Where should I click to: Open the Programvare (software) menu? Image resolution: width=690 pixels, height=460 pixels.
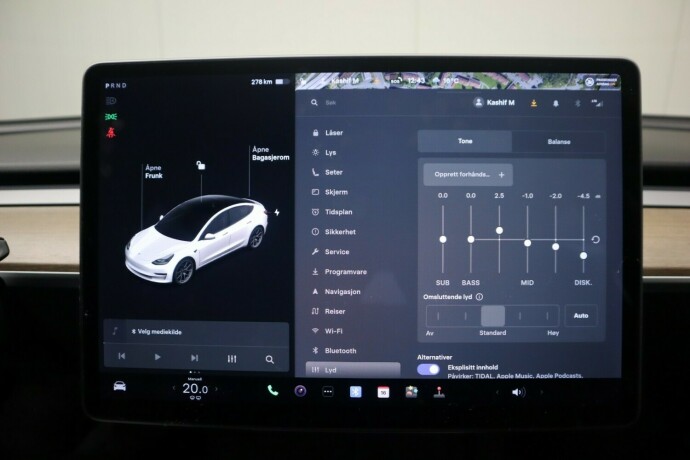(339, 272)
